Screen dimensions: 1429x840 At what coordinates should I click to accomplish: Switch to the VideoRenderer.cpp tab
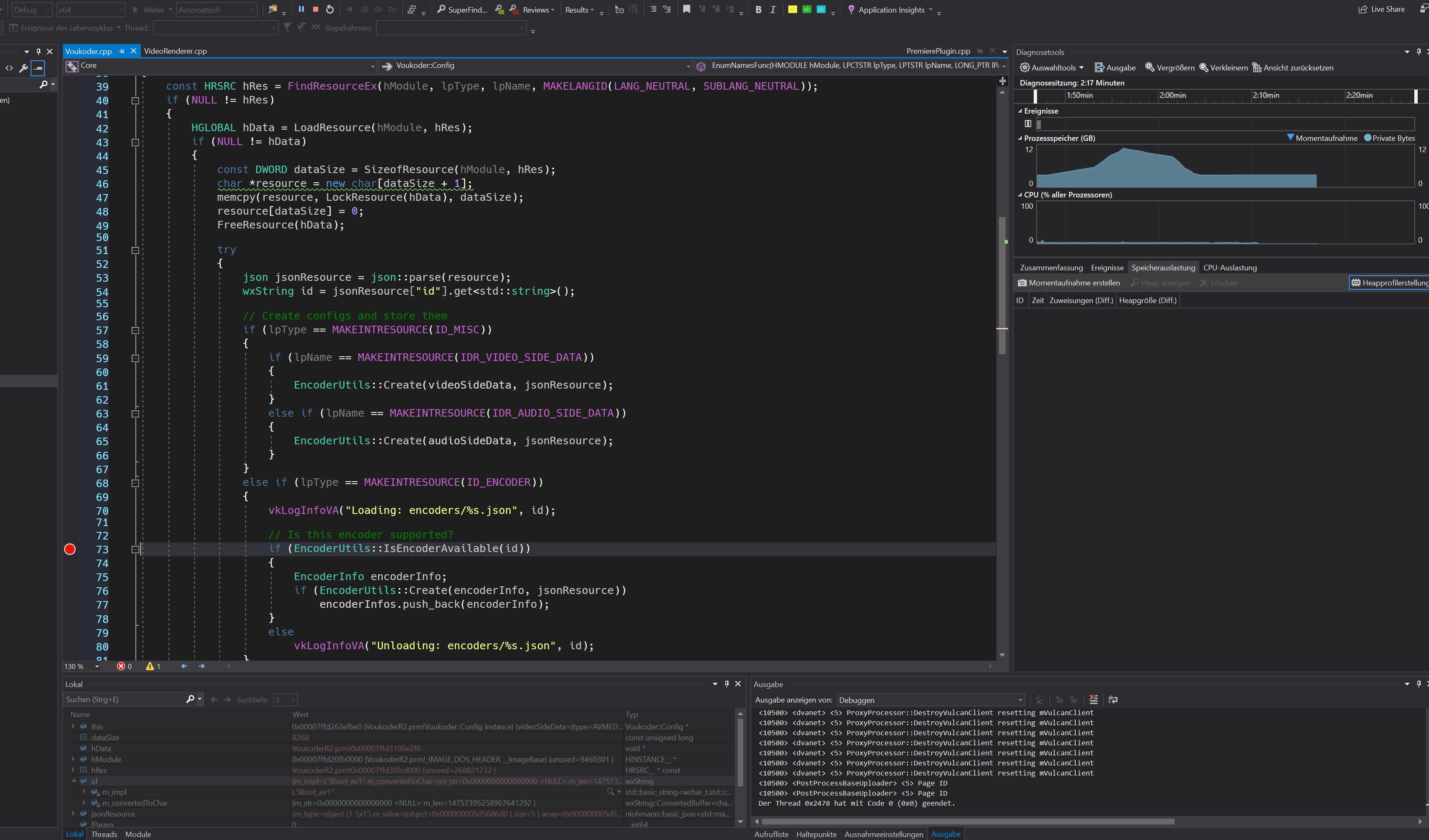[175, 51]
